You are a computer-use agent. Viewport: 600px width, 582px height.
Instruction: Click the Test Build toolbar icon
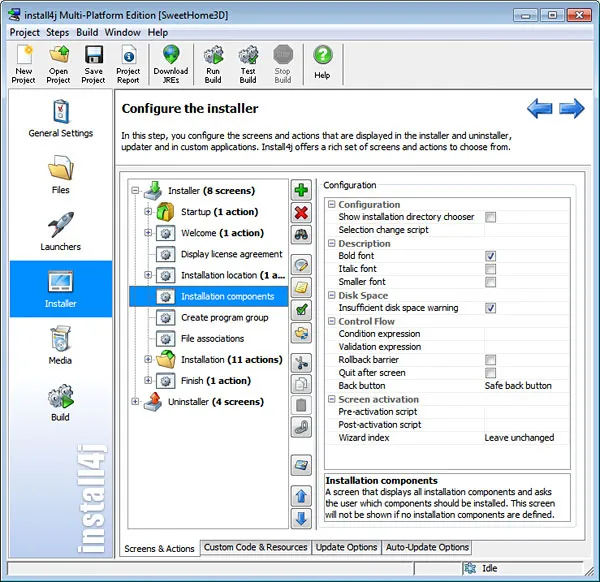(248, 64)
